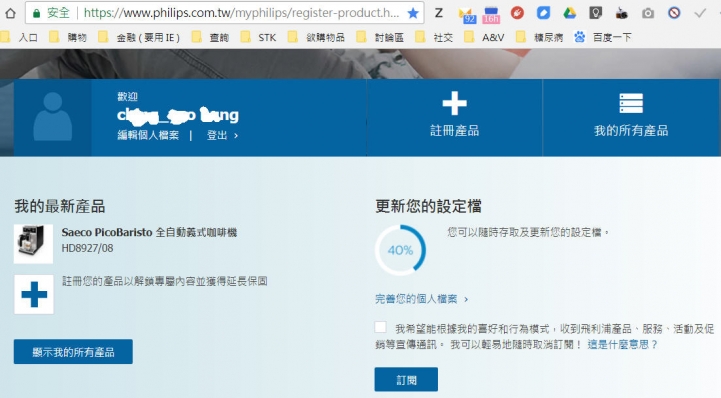Click the Saeco PicoBaristo product title
This screenshot has height=398, width=721.
[x=149, y=233]
